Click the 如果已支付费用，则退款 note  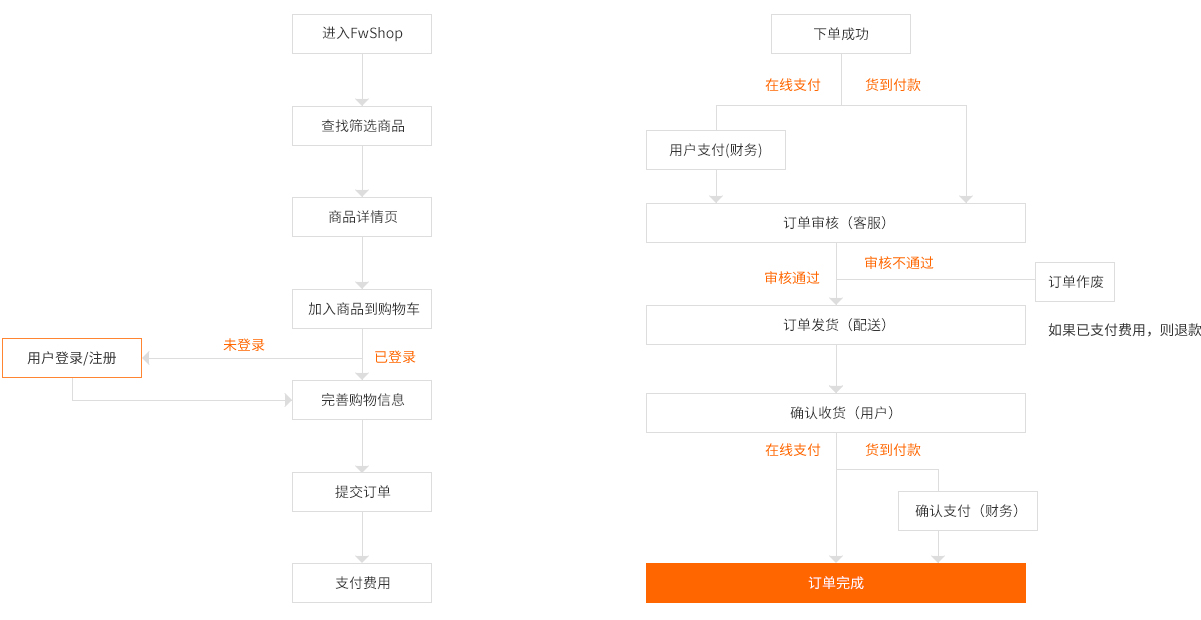1124,330
